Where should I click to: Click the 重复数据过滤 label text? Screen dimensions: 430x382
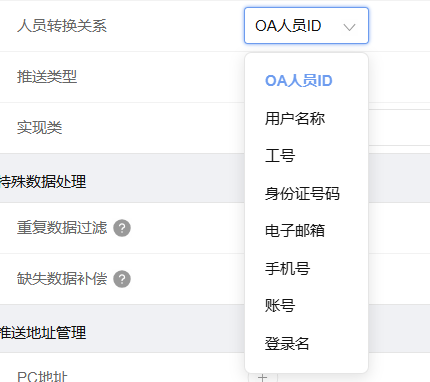coord(62,228)
